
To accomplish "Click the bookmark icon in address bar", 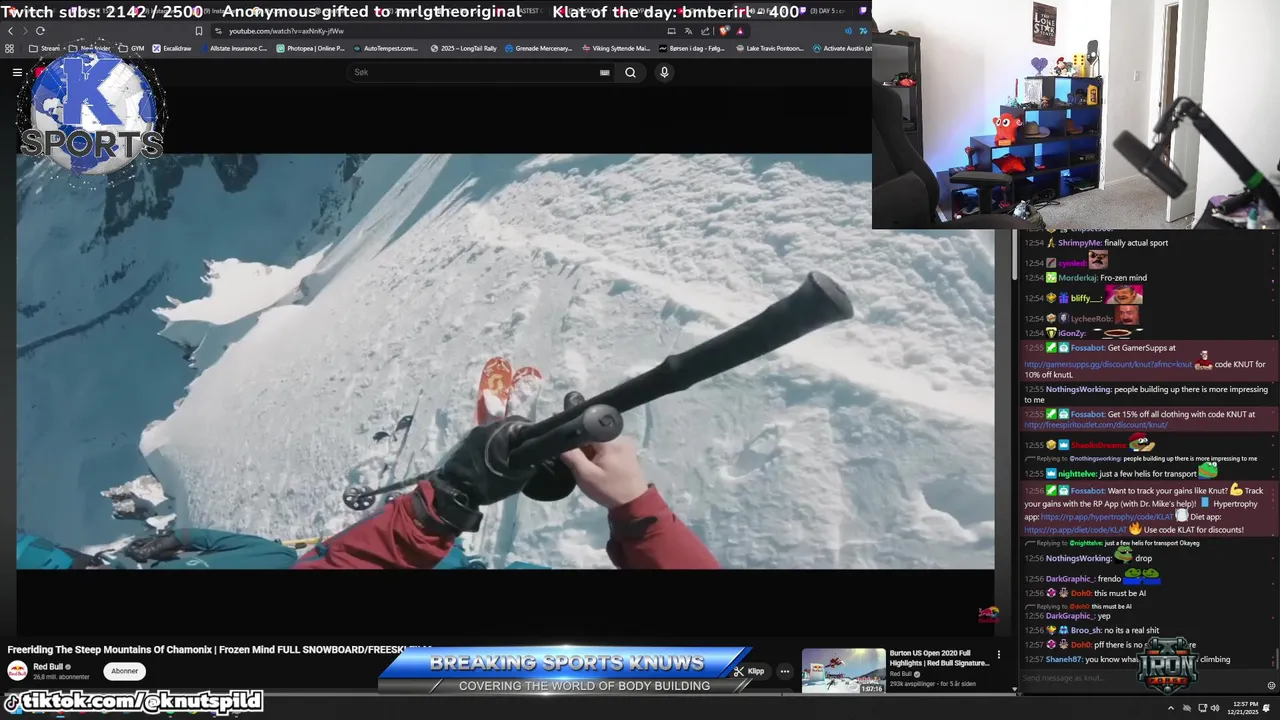I will (x=198, y=31).
